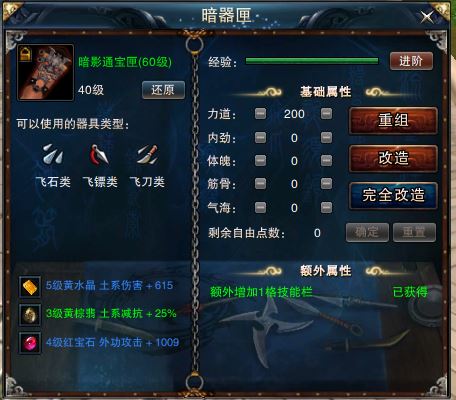
Task: Click the 暗影通宝匣 item icon
Action: pyautogui.click(x=45, y=72)
